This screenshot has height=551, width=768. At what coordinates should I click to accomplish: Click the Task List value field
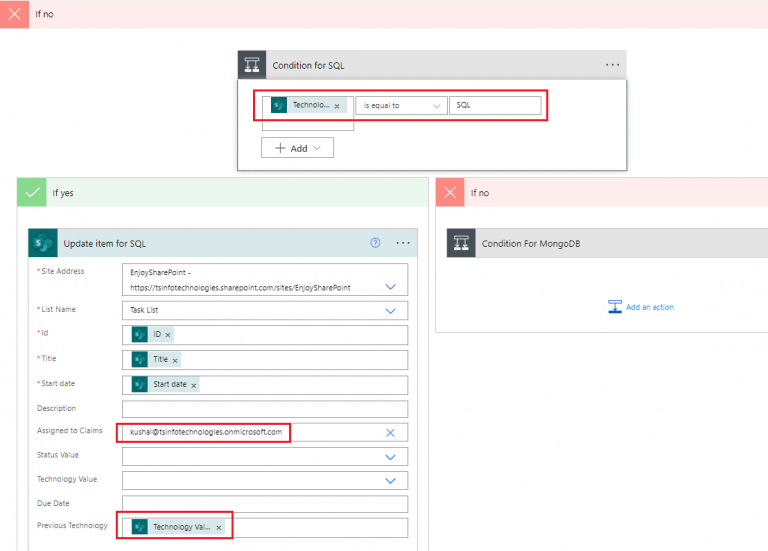[265, 311]
